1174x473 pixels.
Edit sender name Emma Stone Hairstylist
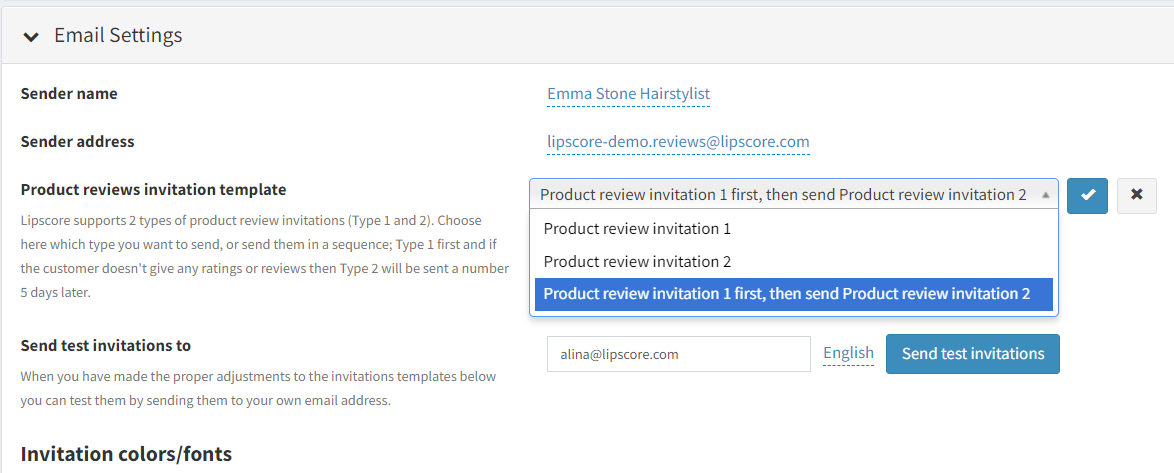coord(628,94)
